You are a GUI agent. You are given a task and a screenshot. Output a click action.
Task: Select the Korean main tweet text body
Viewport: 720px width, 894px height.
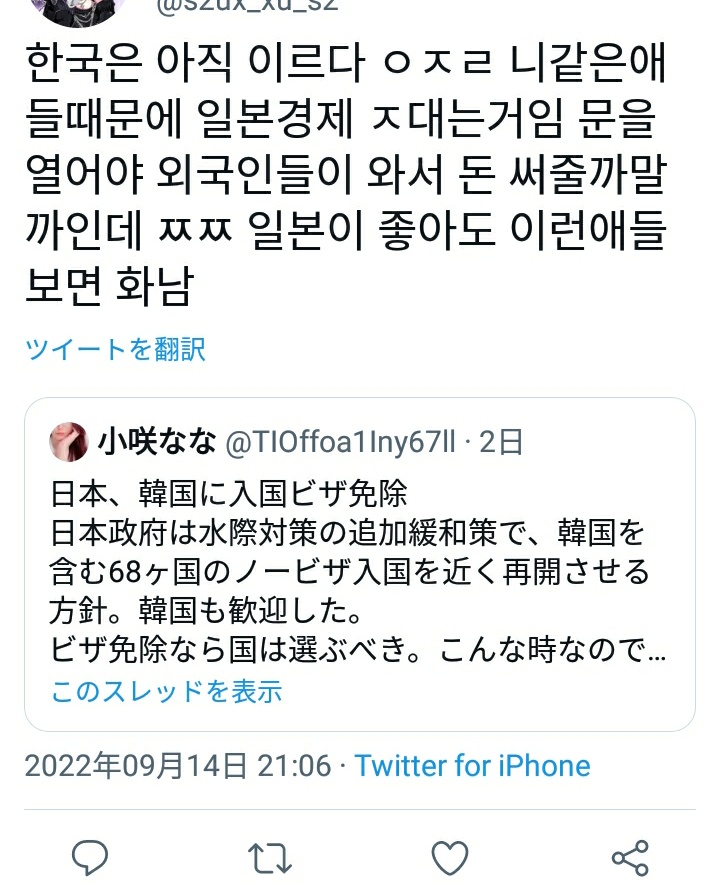click(345, 173)
